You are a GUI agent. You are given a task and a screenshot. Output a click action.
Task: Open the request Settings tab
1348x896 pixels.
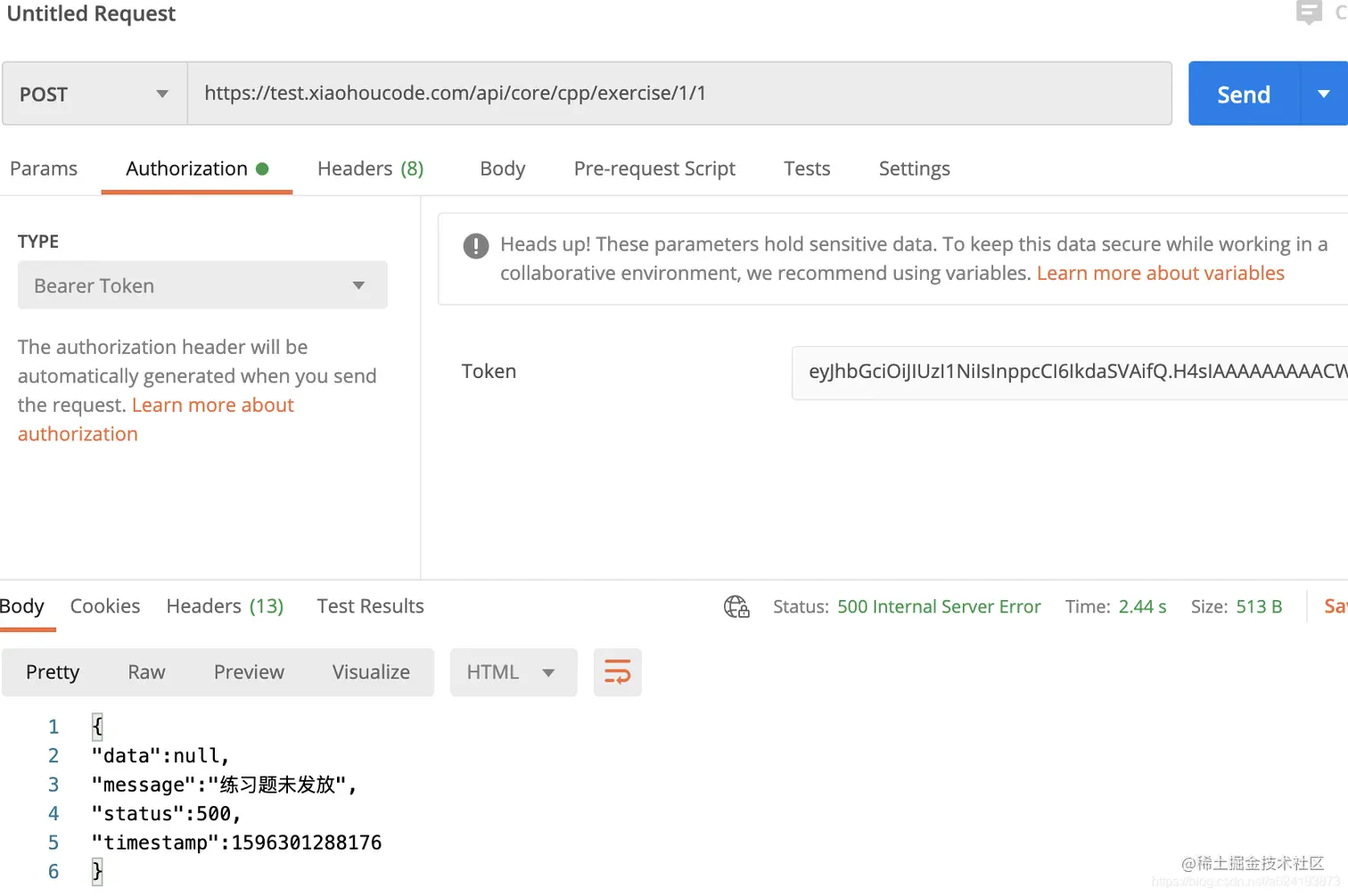pos(915,169)
